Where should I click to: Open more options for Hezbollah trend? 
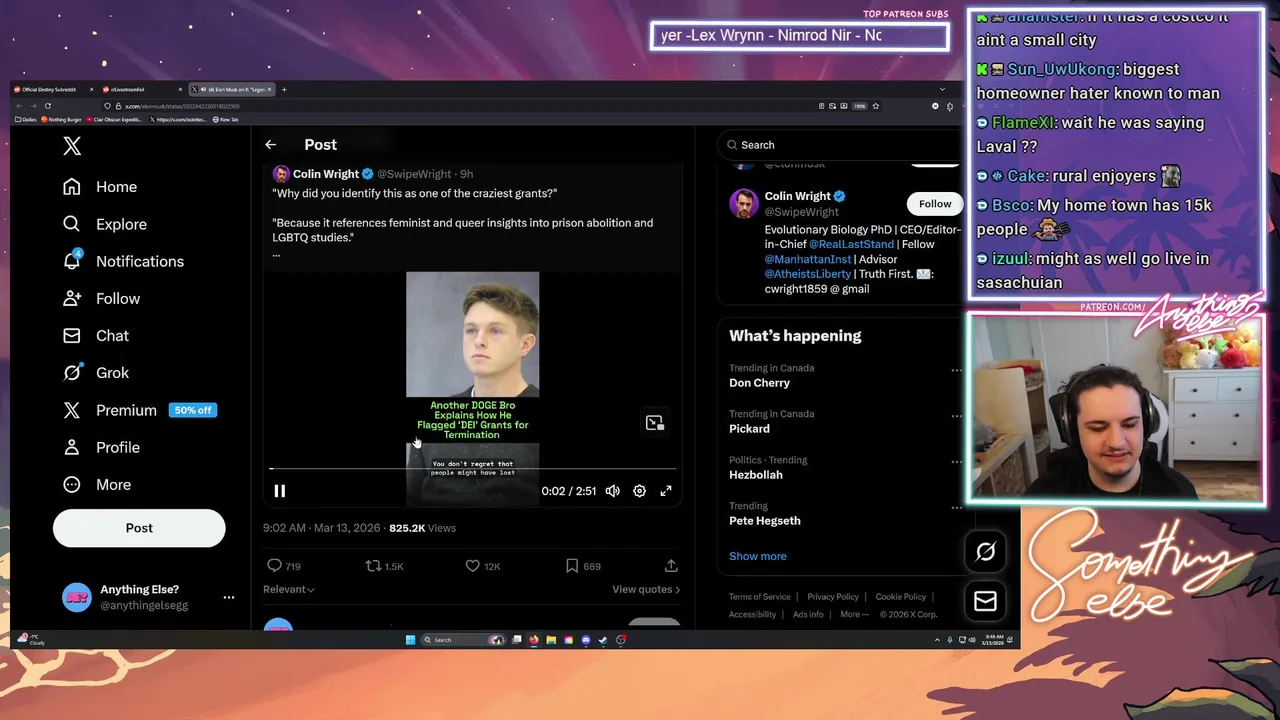pyautogui.click(x=956, y=462)
